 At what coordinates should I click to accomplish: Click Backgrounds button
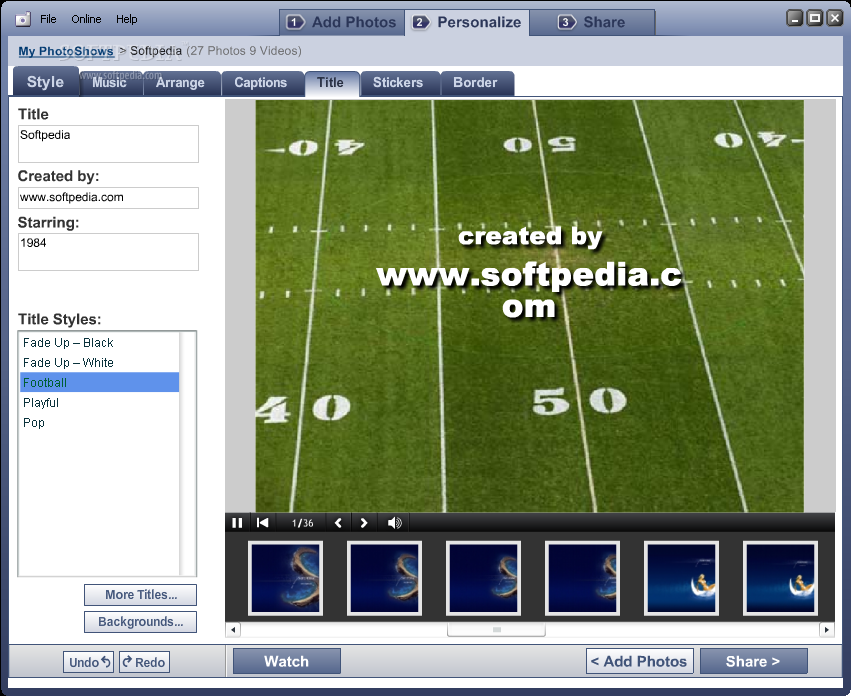point(141,622)
